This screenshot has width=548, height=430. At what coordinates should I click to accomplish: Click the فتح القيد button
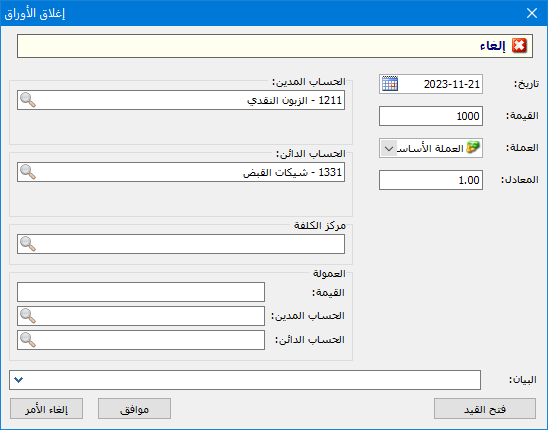pyautogui.click(x=485, y=409)
